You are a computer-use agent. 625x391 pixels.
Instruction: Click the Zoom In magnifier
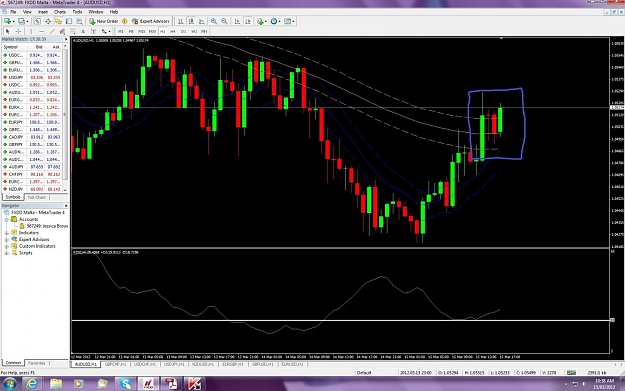point(214,21)
